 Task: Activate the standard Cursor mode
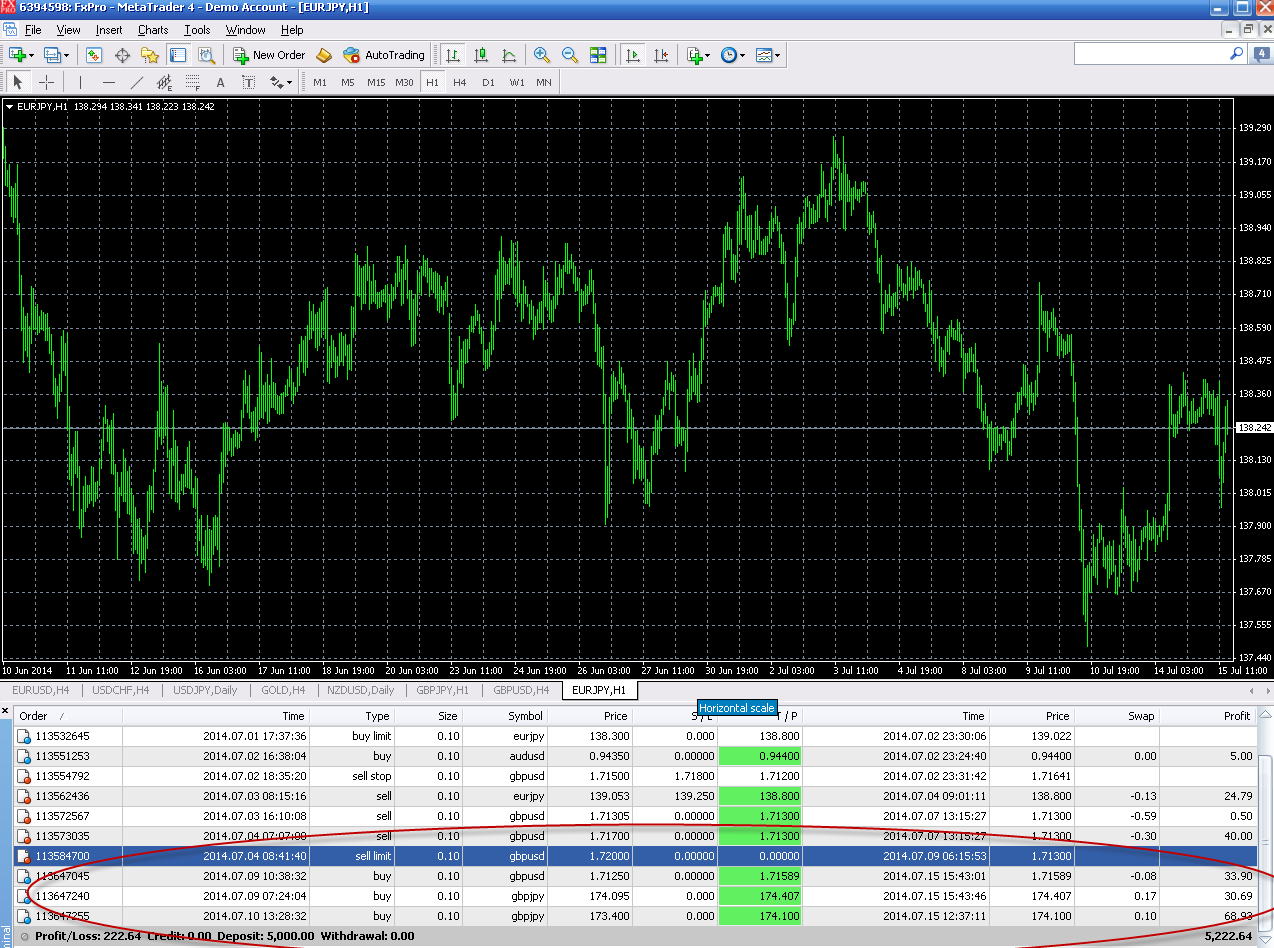(18, 82)
